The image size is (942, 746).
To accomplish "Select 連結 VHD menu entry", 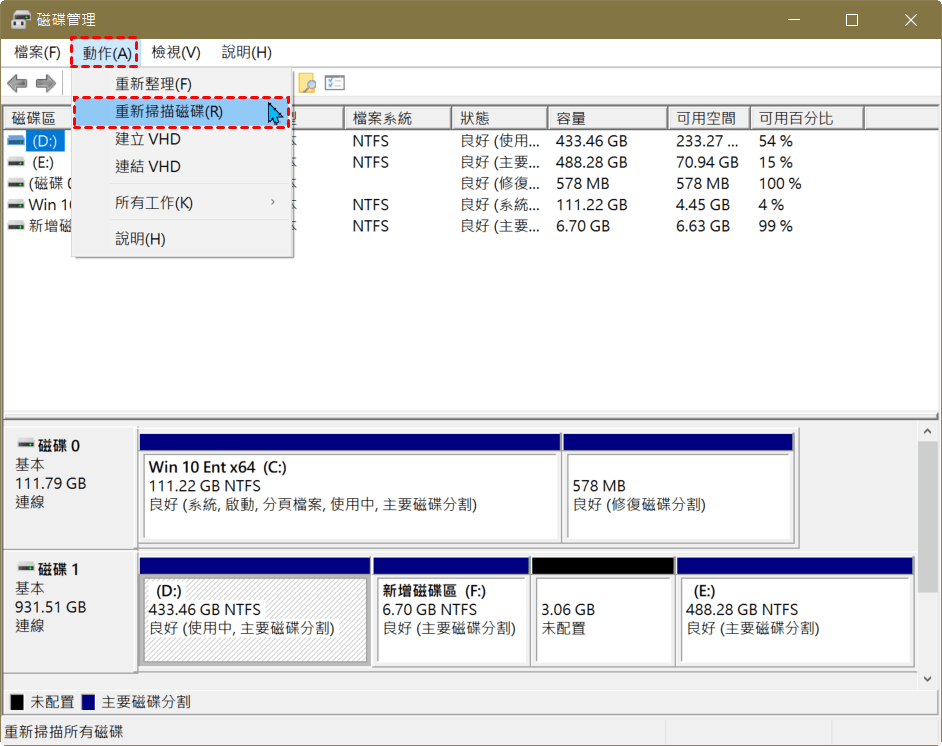I will [183, 166].
